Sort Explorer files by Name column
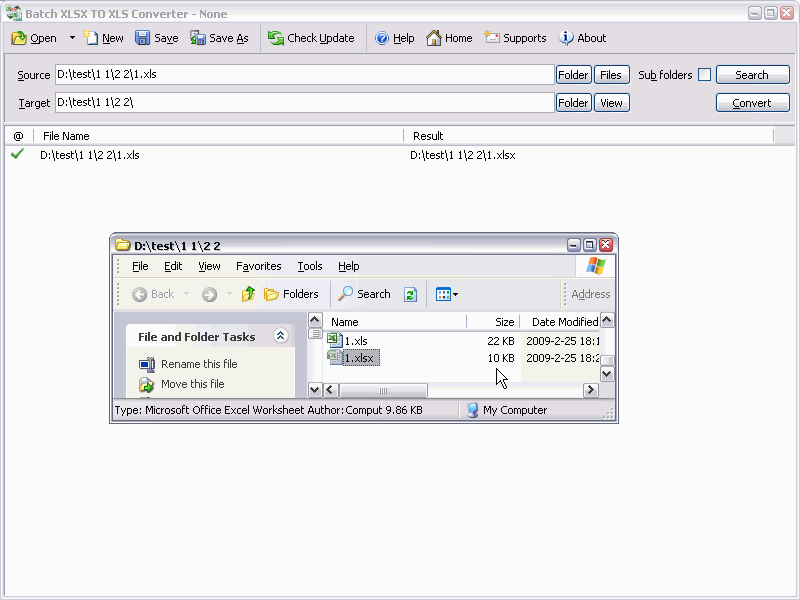This screenshot has width=800, height=600. point(394,322)
